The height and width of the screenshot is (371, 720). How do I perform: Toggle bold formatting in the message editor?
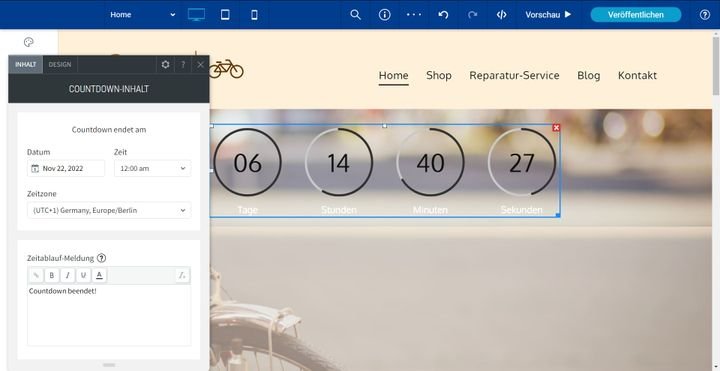click(52, 275)
